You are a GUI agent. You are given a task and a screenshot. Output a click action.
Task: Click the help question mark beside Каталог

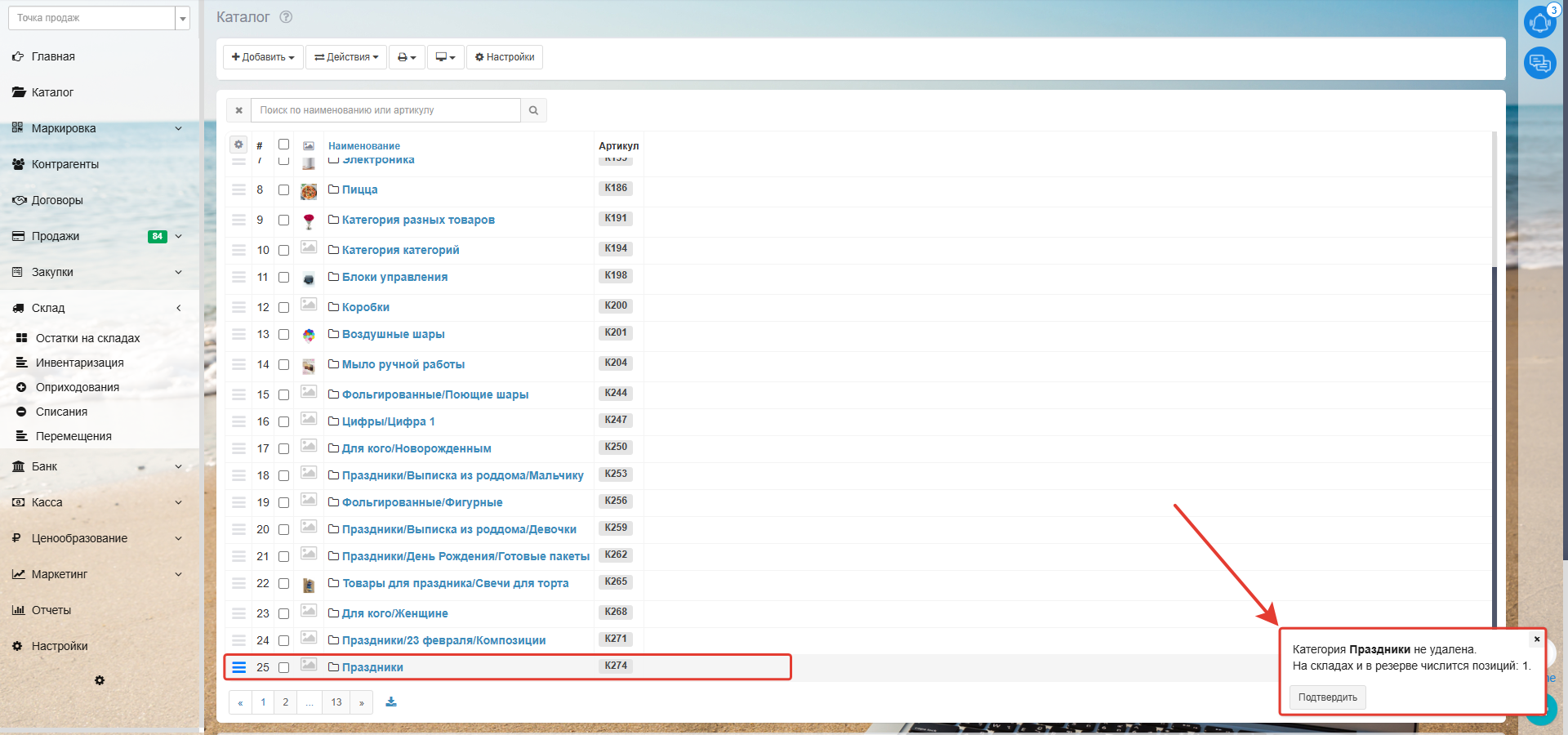click(286, 17)
